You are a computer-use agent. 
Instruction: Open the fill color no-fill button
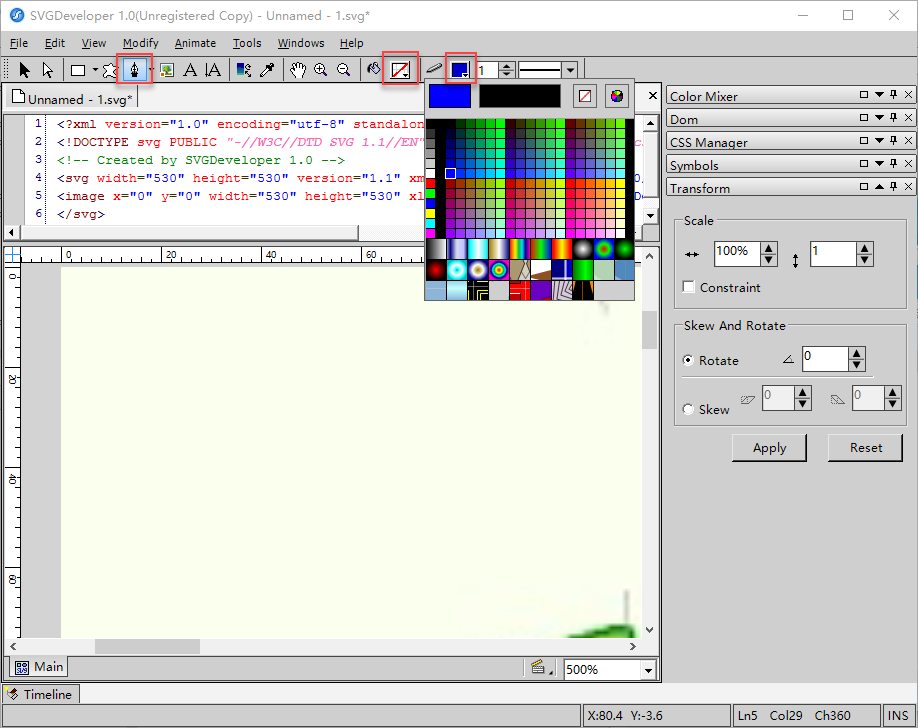(x=400, y=70)
